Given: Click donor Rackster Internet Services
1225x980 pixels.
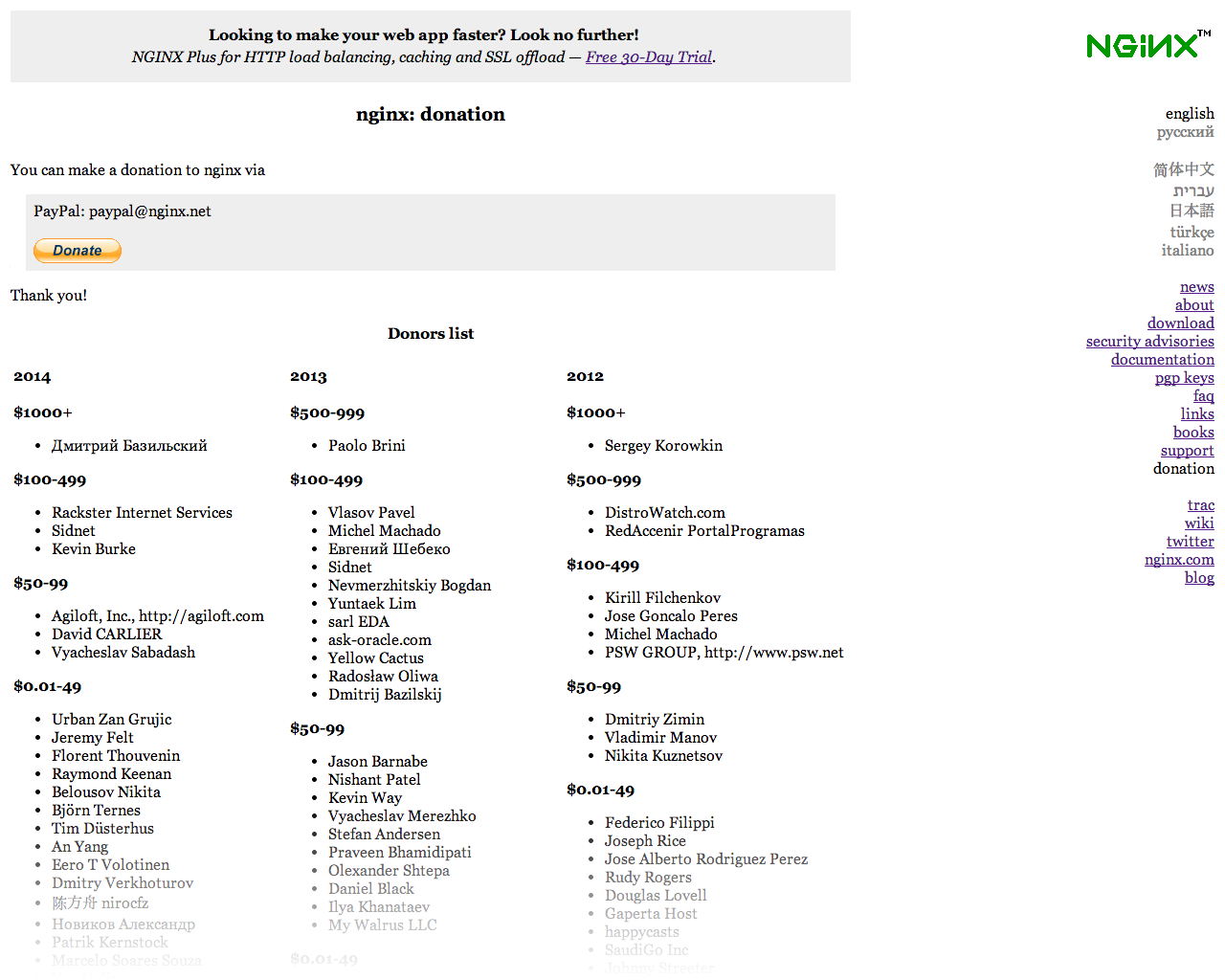Looking at the screenshot, I should click(x=142, y=513).
